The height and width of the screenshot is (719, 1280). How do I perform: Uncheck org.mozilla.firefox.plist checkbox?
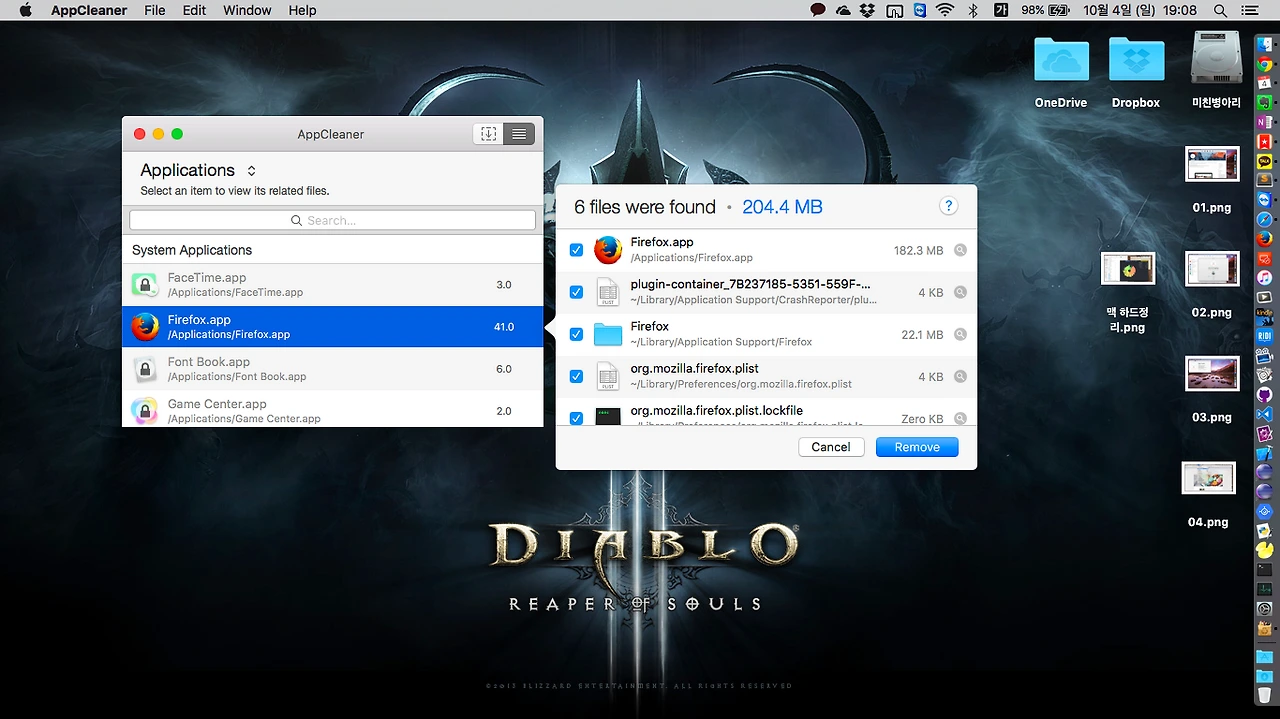[x=576, y=376]
